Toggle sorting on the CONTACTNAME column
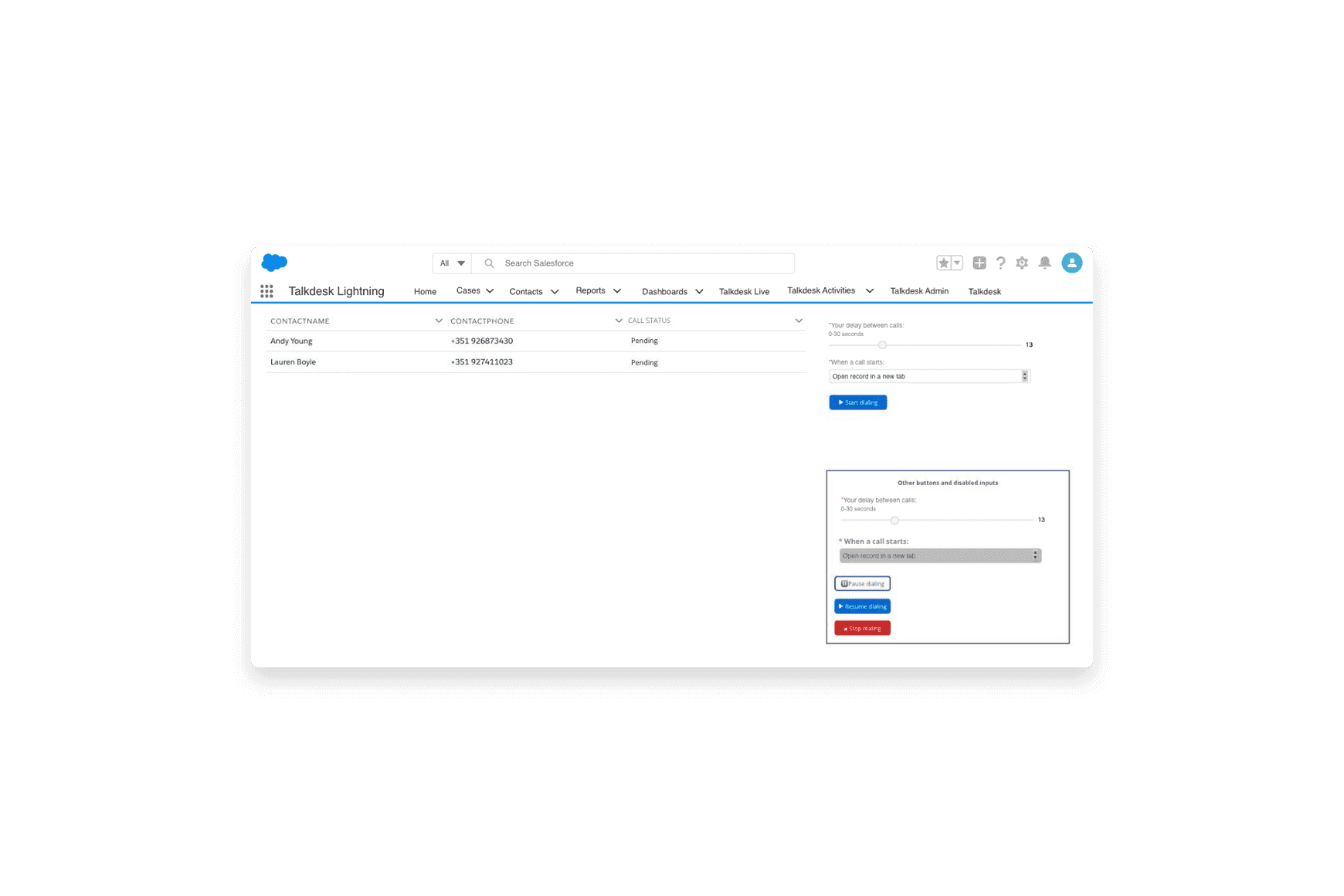Viewport: 1344px width, 896px height. click(438, 321)
